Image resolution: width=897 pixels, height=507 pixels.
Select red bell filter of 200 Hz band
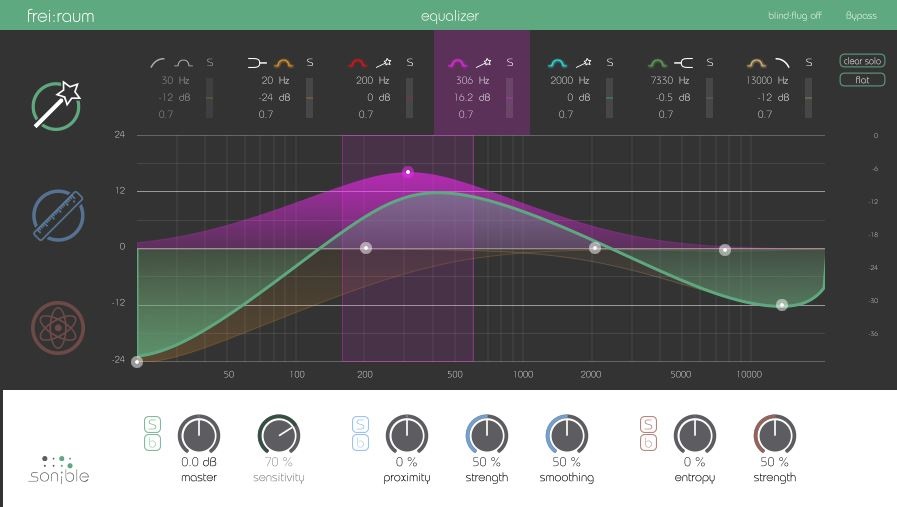click(x=358, y=62)
